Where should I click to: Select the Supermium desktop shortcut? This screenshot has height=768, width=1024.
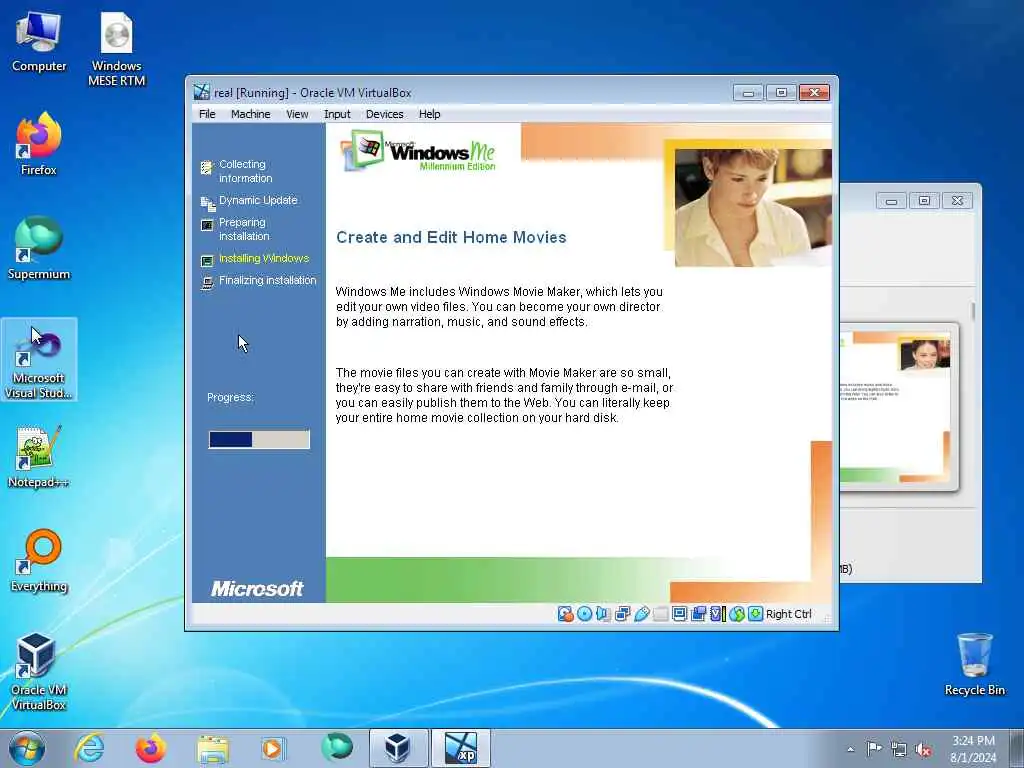point(39,248)
